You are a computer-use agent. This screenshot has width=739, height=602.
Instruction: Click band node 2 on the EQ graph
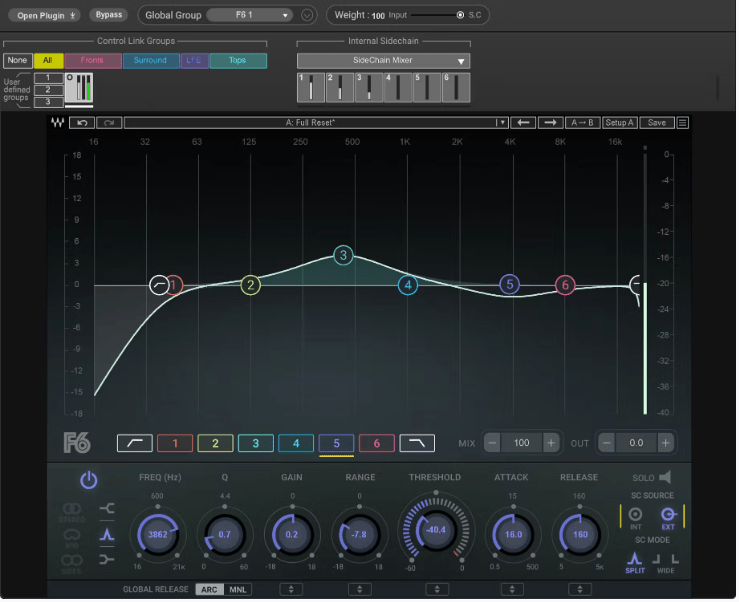pyautogui.click(x=251, y=285)
